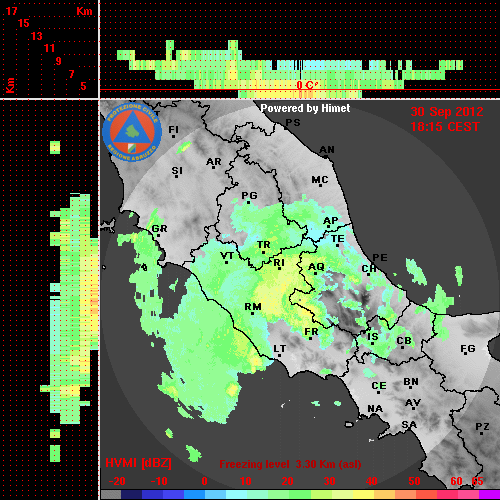Click the PG city label
Image resolution: width=500 pixels, height=500 pixels.
pyautogui.click(x=249, y=195)
